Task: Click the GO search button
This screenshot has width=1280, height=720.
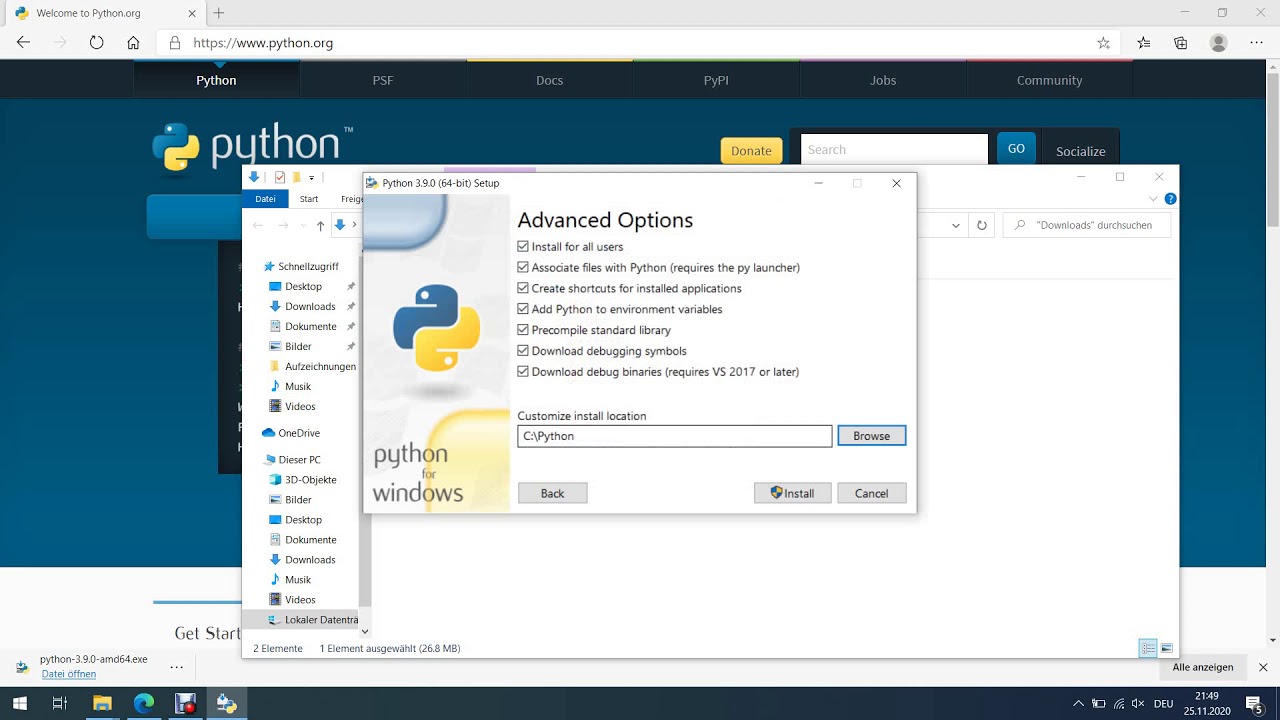Action: pyautogui.click(x=1016, y=149)
